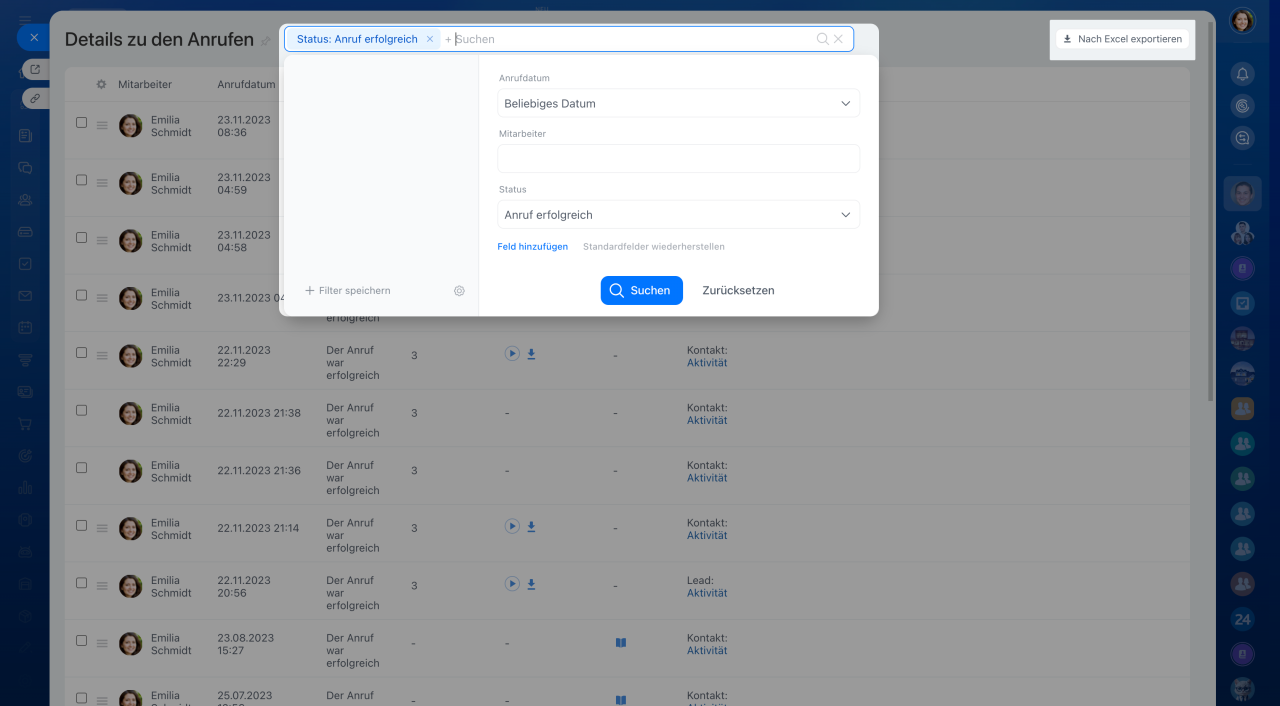The width and height of the screenshot is (1280, 706).
Task: Tick checkbox for the 23.11.2023 08:36 call
Action: click(82, 123)
